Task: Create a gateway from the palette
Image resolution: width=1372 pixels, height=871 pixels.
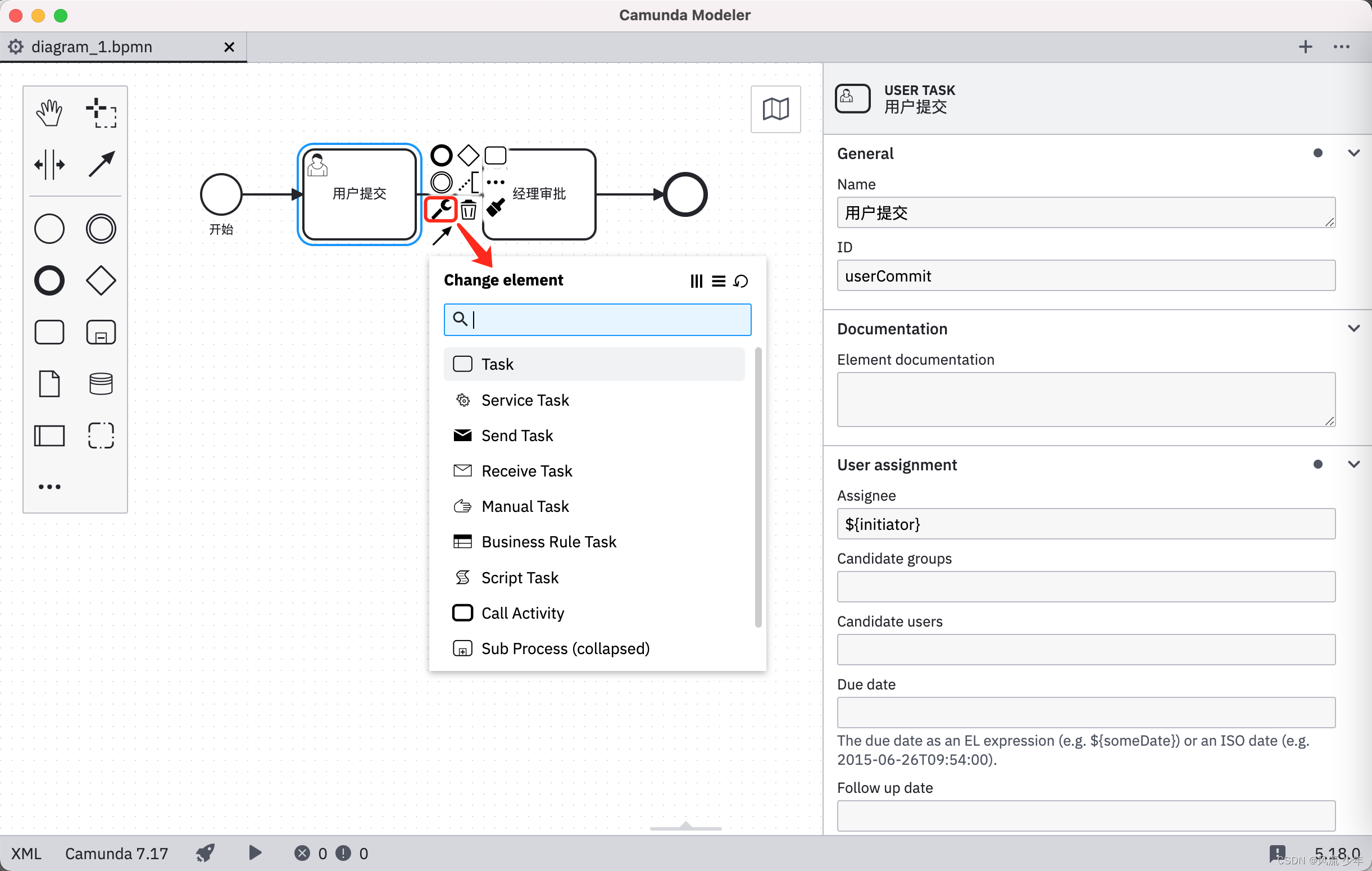Action: [x=101, y=280]
